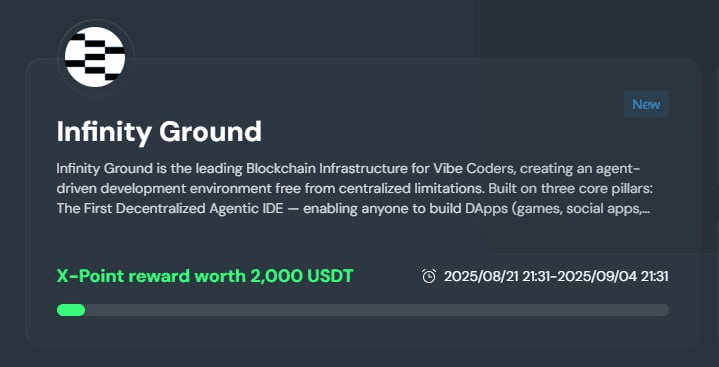719x367 pixels.
Task: Click The First Decentralized Agentic IDE line
Action: pos(353,209)
